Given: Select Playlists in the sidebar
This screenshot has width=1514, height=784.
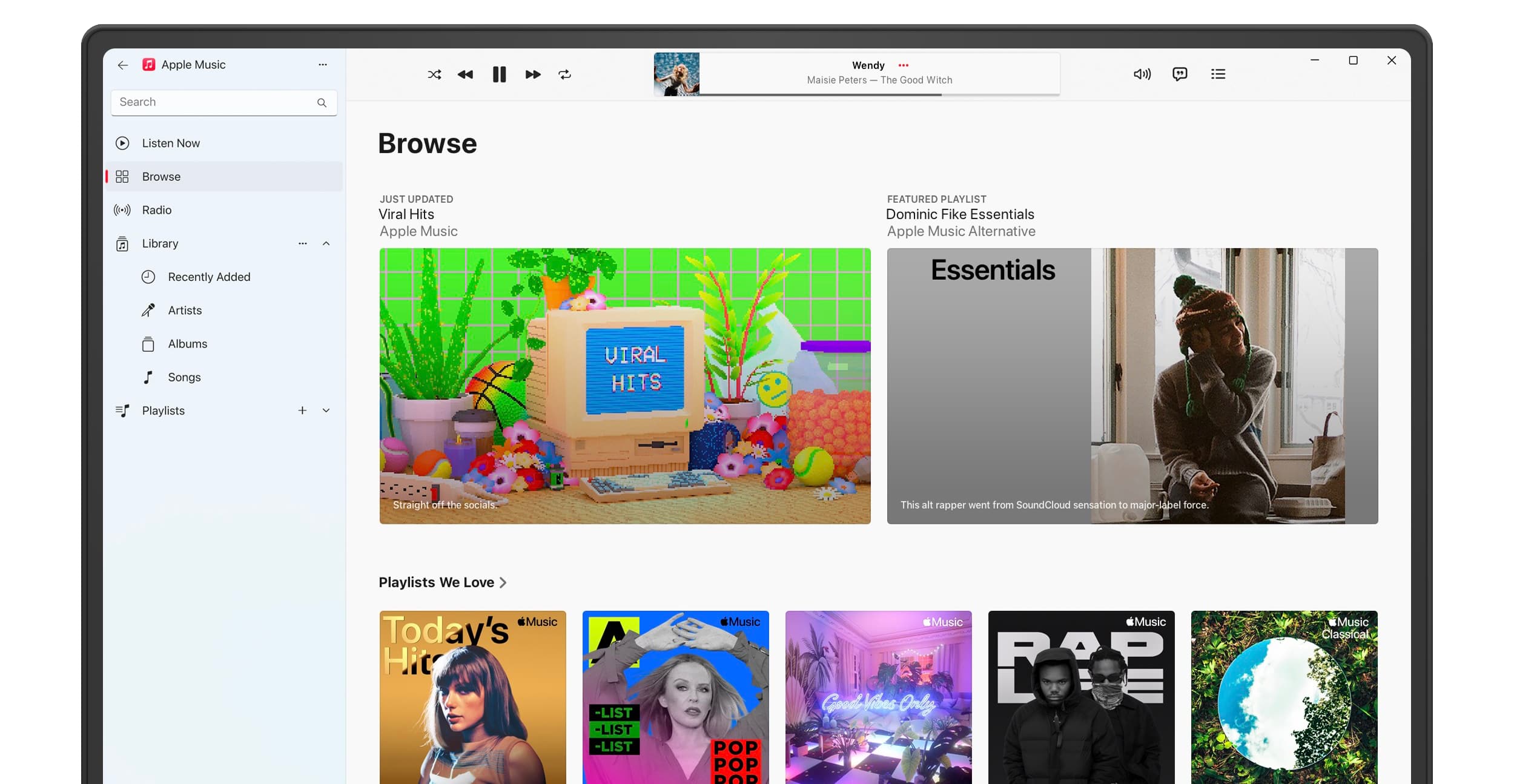Looking at the screenshot, I should pyautogui.click(x=224, y=410).
